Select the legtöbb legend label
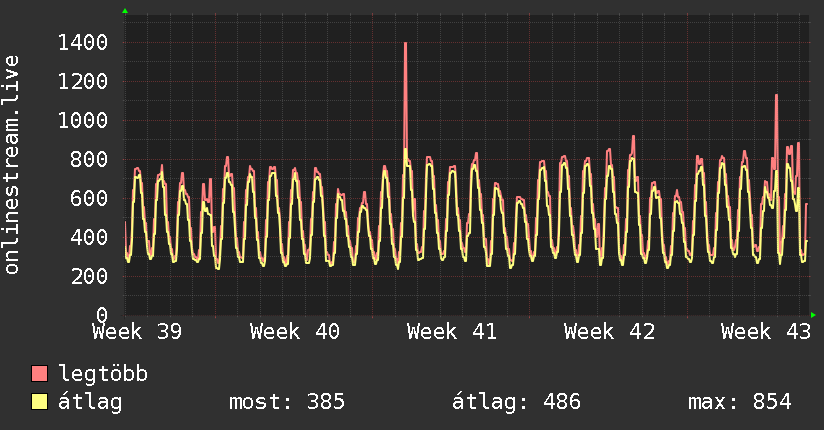This screenshot has height=430, width=824. (x=103, y=374)
